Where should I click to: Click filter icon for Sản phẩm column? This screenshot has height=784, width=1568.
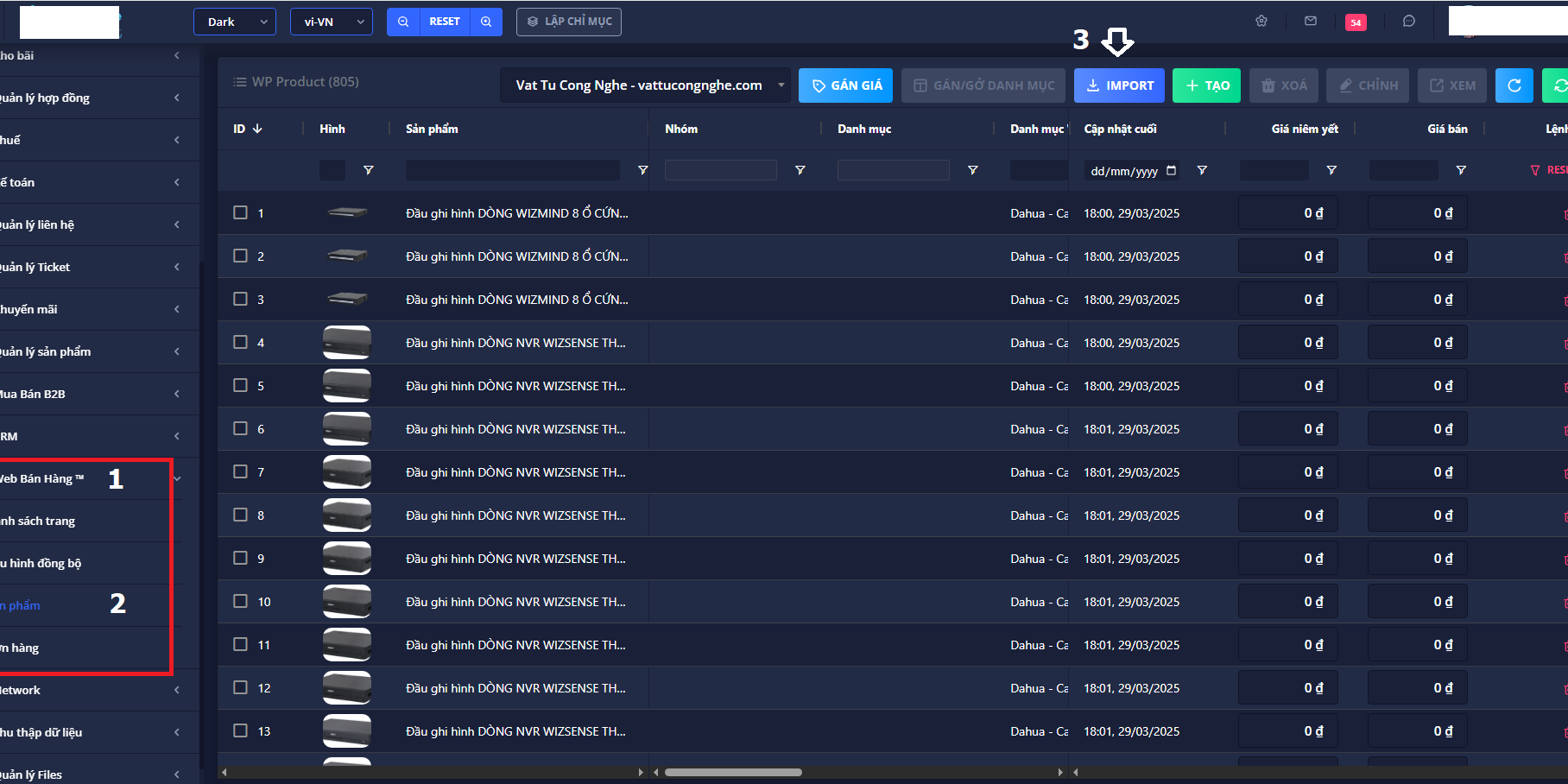point(642,170)
